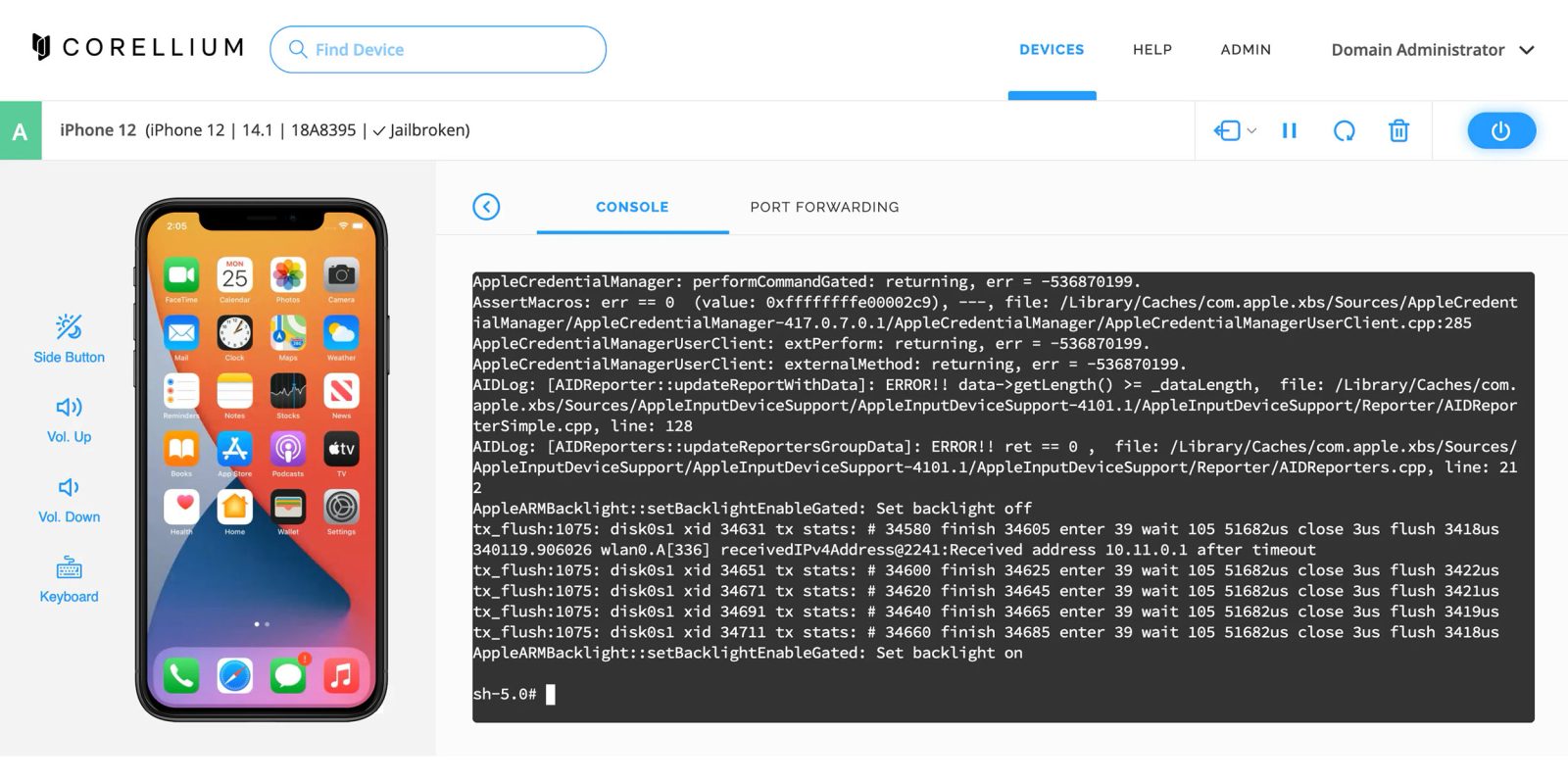The width and height of the screenshot is (1568, 784).
Task: Go to the Help page
Action: click(1152, 50)
